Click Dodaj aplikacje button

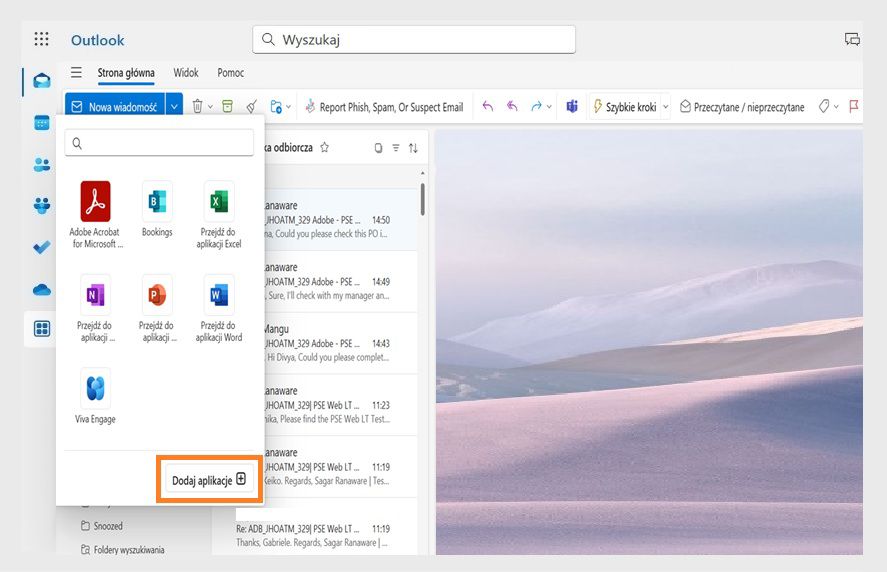(209, 480)
